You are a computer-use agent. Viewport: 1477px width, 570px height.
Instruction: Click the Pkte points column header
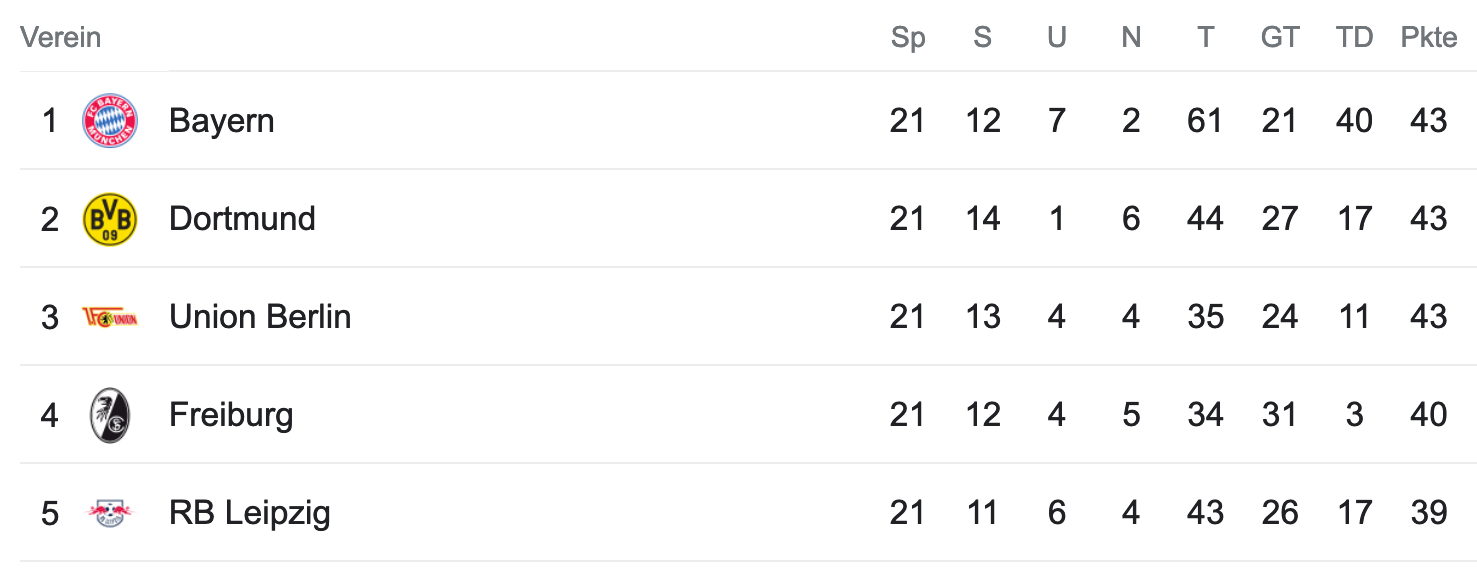click(1429, 37)
